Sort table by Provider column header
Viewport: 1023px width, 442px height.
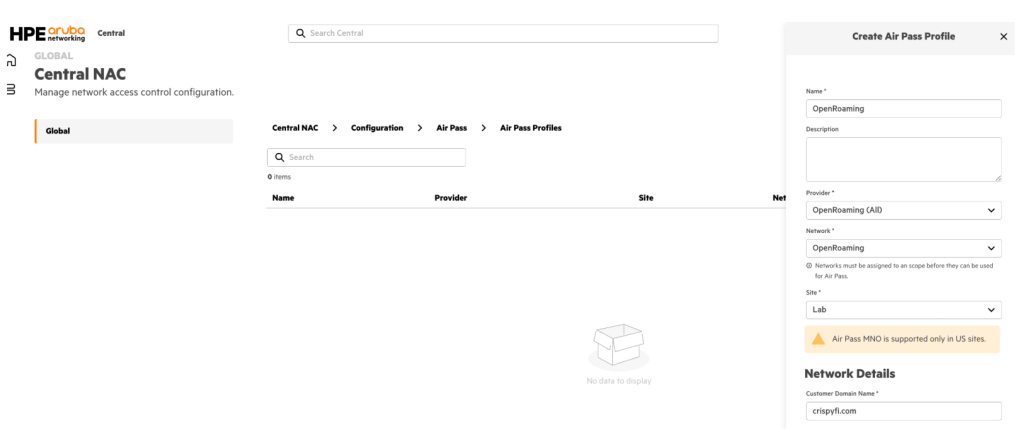point(450,198)
